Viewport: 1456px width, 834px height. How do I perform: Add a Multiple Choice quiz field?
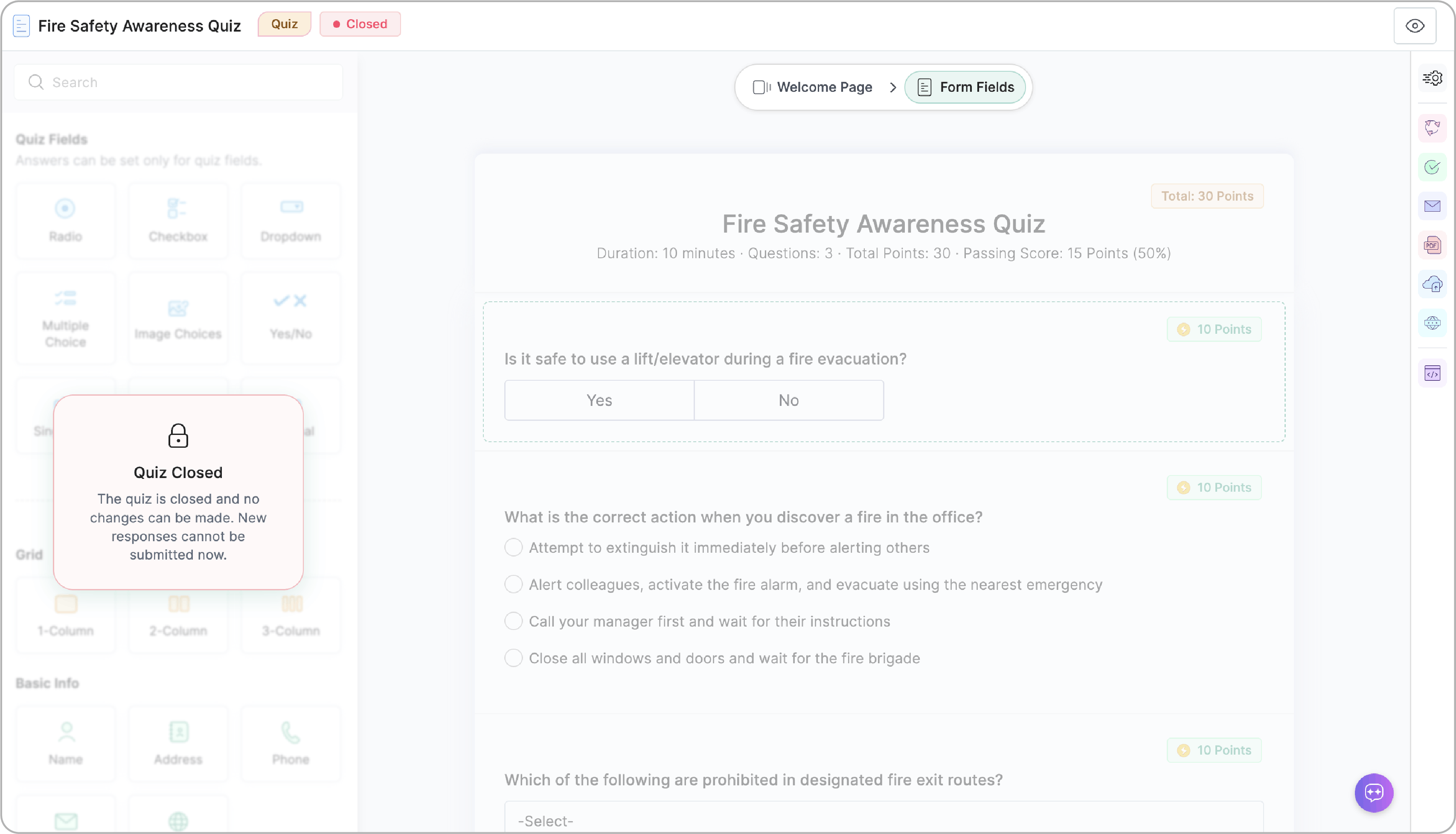click(65, 318)
